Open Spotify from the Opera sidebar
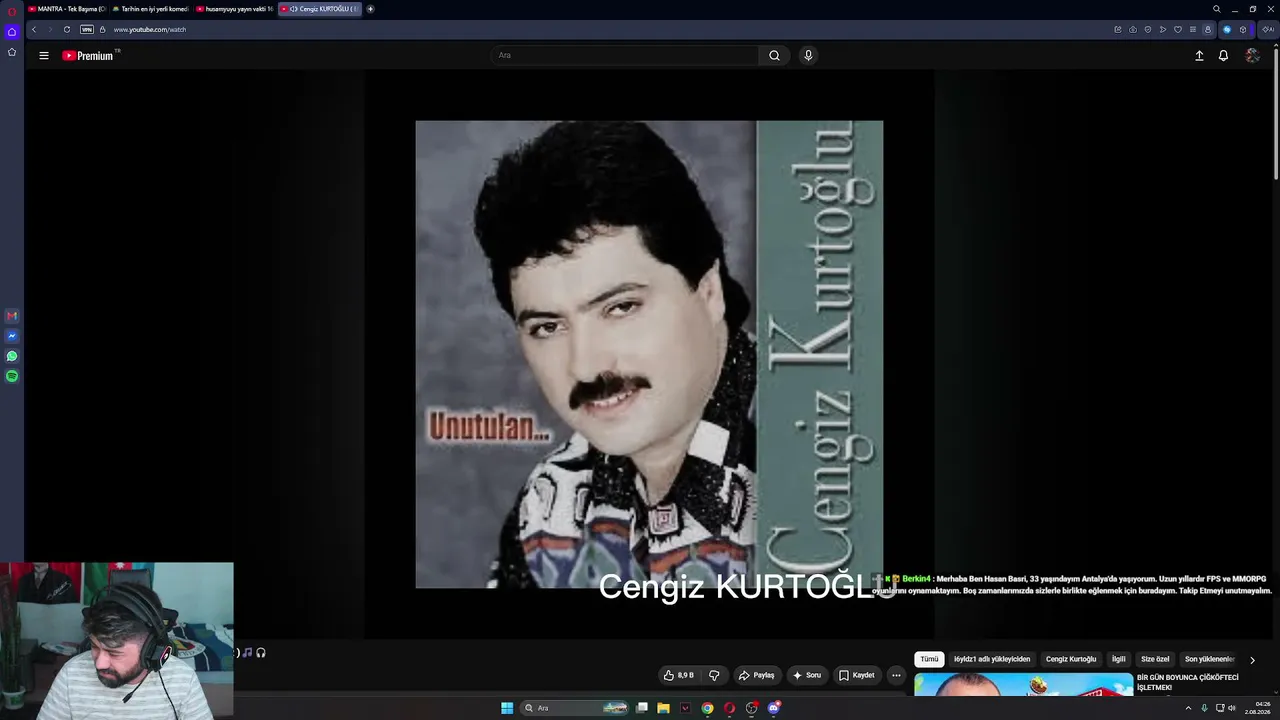Viewport: 1280px width, 720px height. 12,376
